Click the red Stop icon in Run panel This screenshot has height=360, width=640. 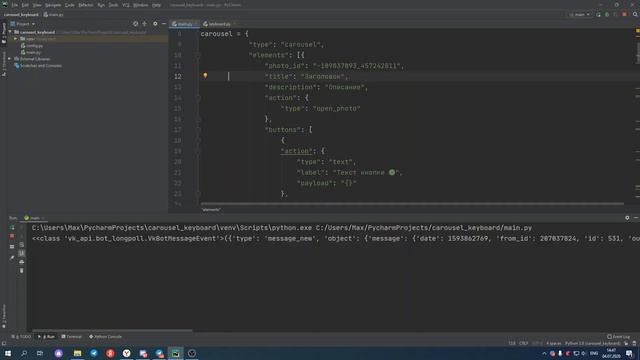pos(12,236)
